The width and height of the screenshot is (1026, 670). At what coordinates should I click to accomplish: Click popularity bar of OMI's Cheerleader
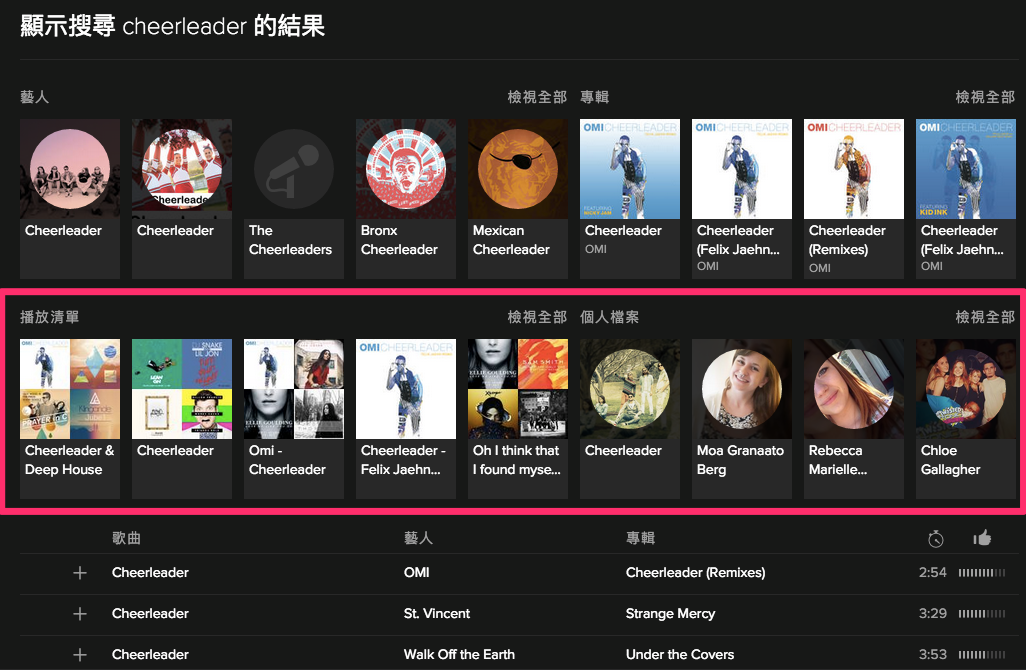point(982,573)
